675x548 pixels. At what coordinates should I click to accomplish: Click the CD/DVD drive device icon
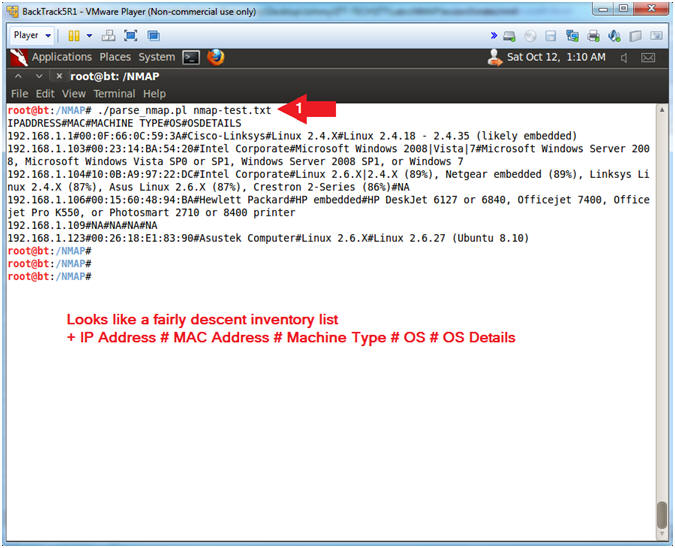coord(530,36)
